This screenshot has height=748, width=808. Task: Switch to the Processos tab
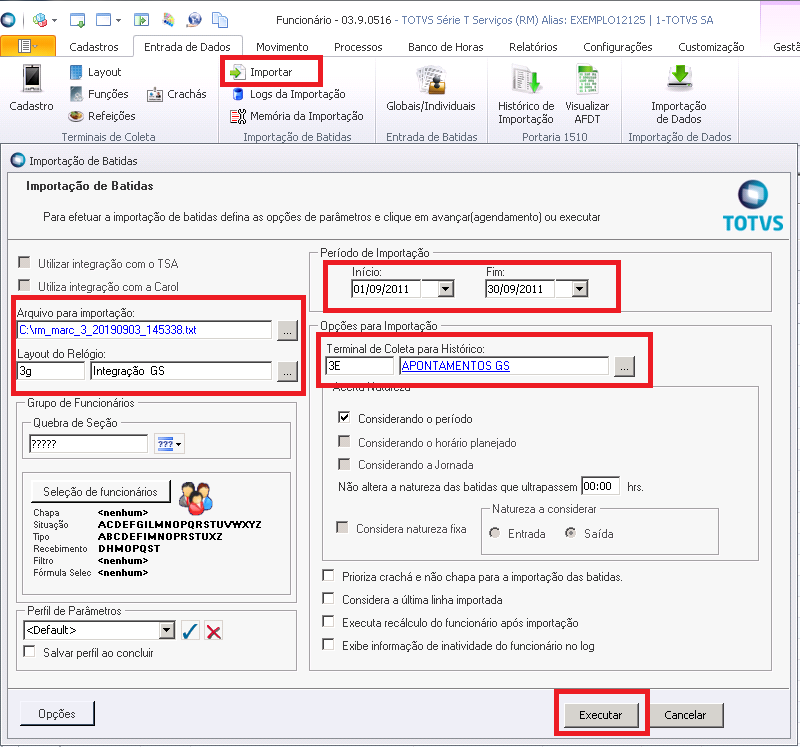(x=358, y=47)
